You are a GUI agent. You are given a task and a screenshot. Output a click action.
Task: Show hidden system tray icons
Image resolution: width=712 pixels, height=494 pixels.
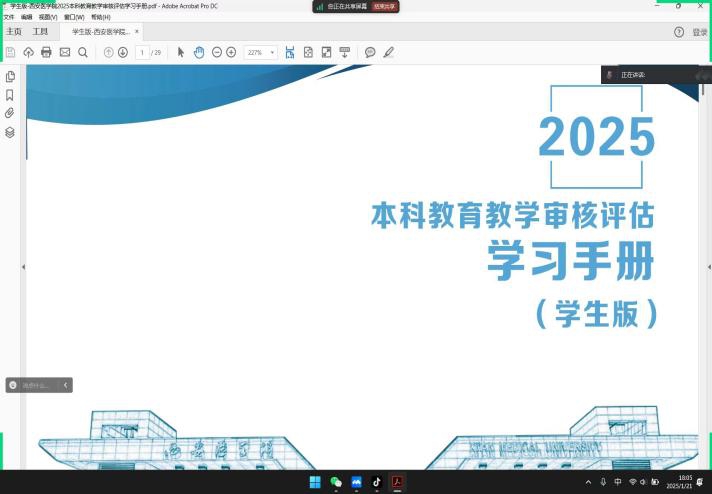tap(588, 482)
